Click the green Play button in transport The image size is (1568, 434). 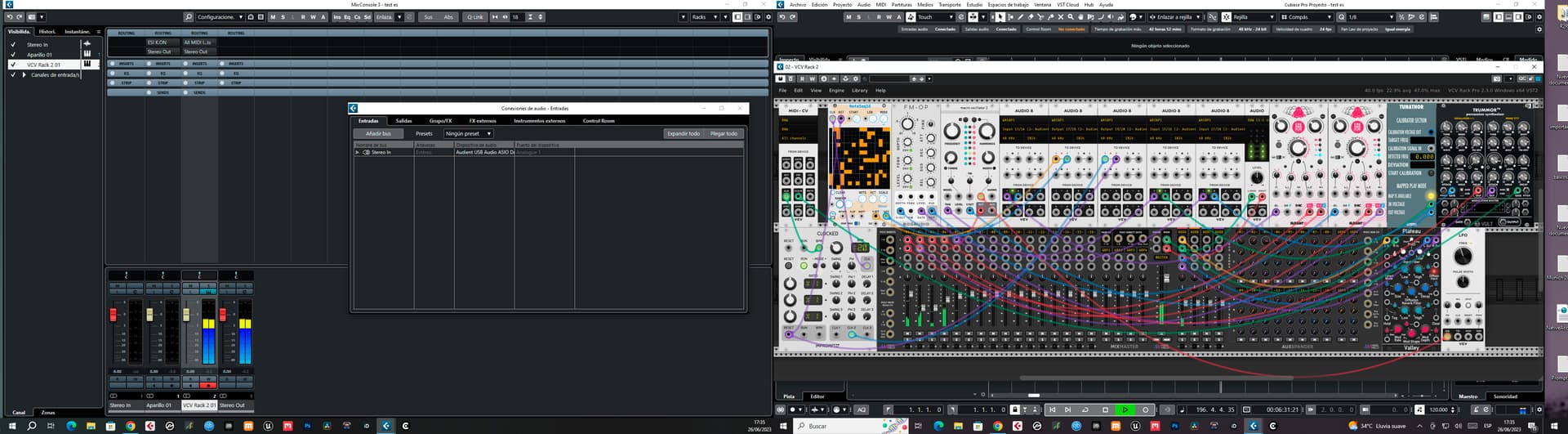click(1125, 409)
